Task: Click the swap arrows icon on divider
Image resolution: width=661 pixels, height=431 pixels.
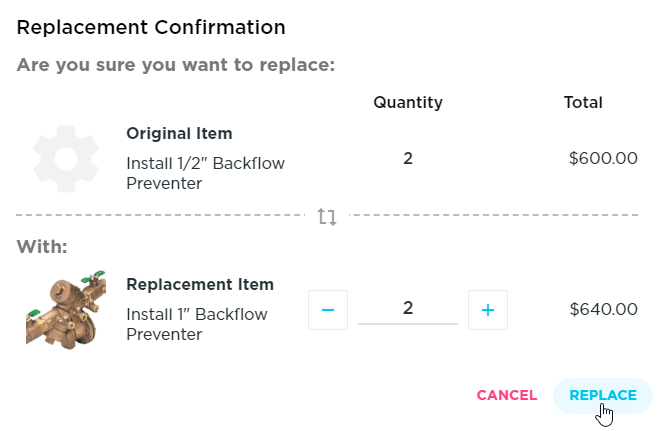Action: coord(327,216)
